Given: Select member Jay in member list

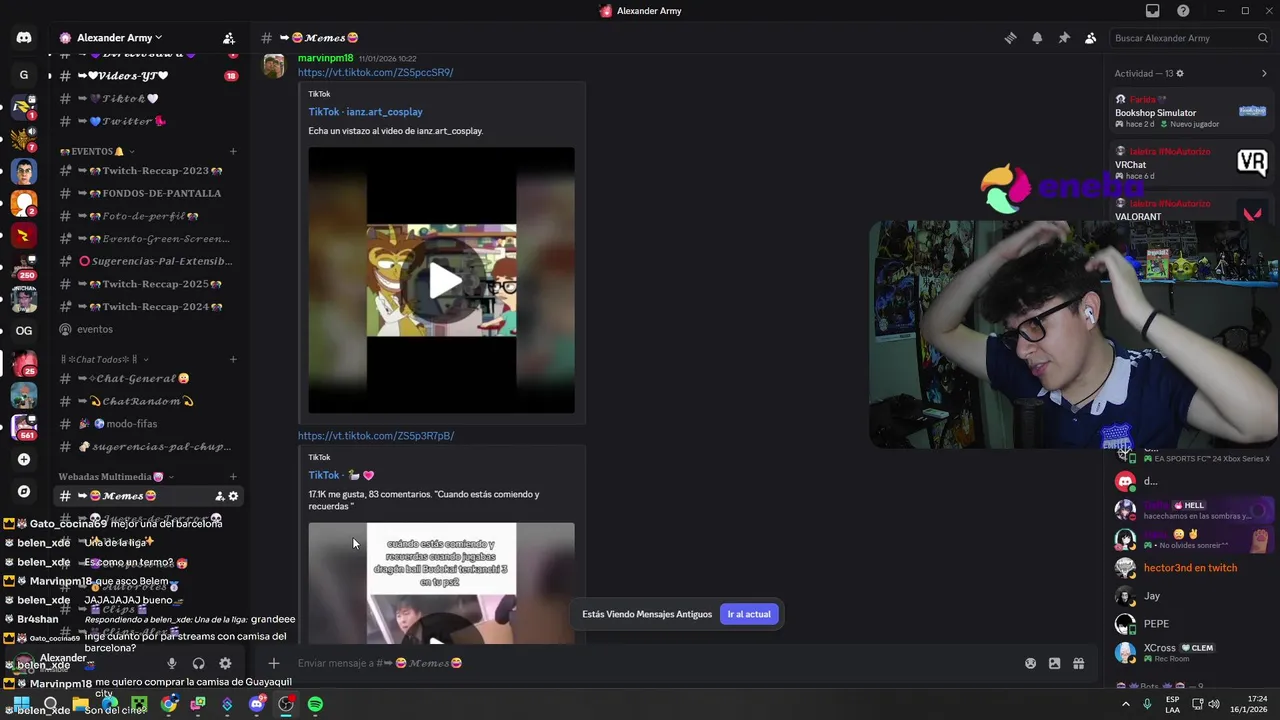Looking at the screenshot, I should (1191, 596).
